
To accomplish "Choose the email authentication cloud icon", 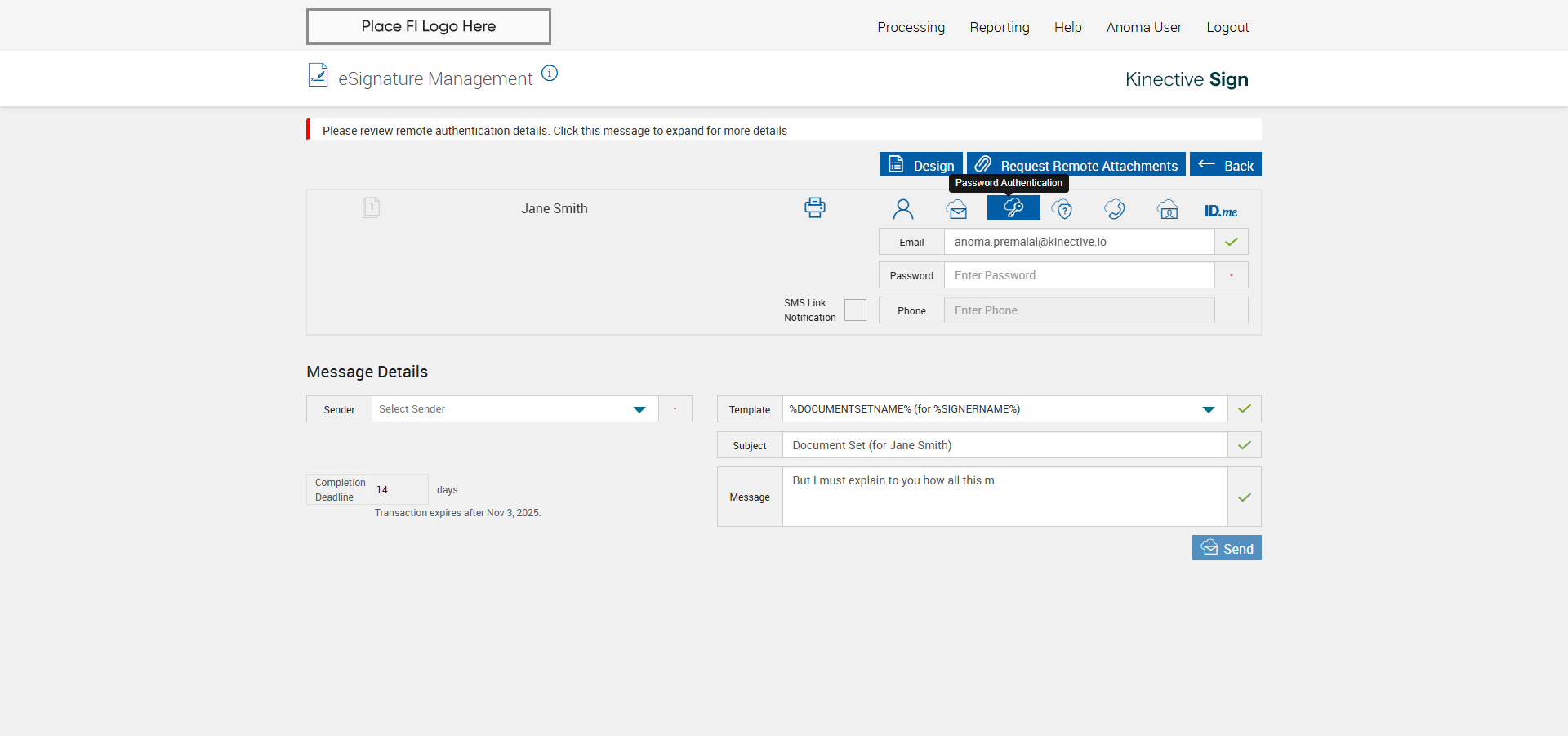I will (x=957, y=209).
